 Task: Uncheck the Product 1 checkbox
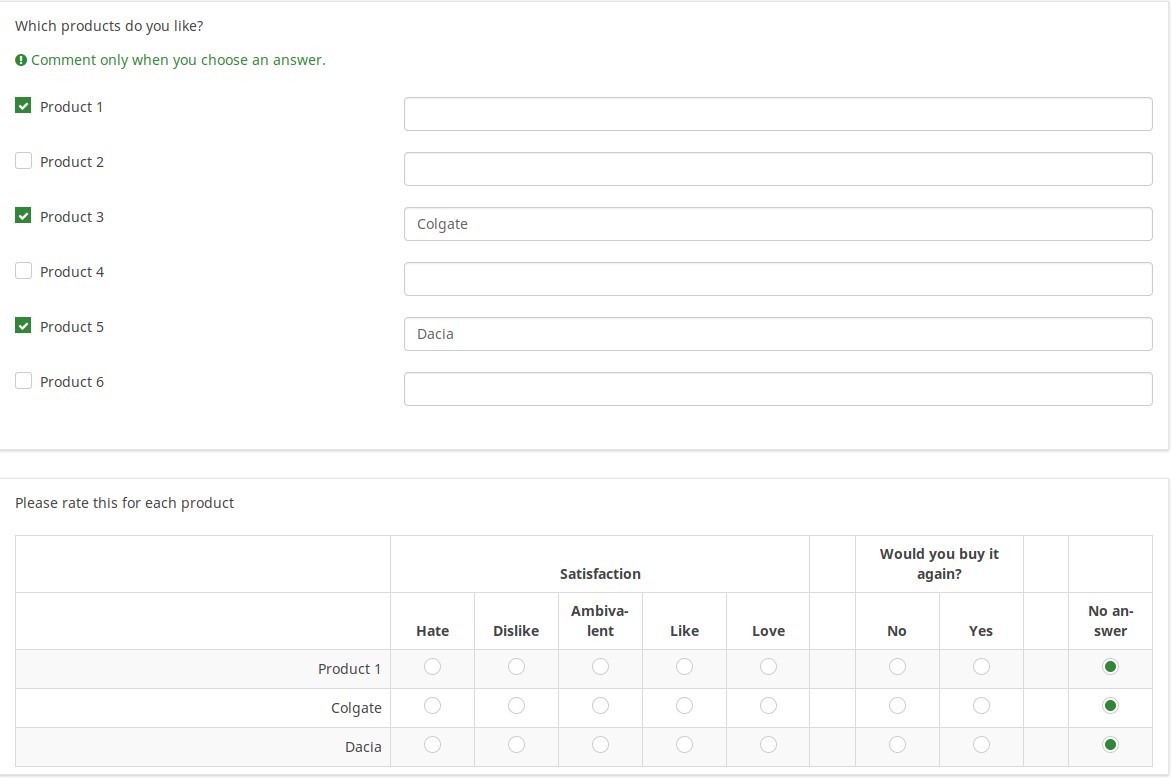[23, 106]
